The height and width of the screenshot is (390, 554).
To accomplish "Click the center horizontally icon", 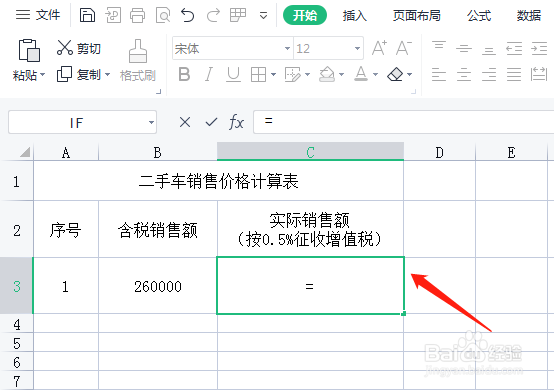I will (x=464, y=74).
